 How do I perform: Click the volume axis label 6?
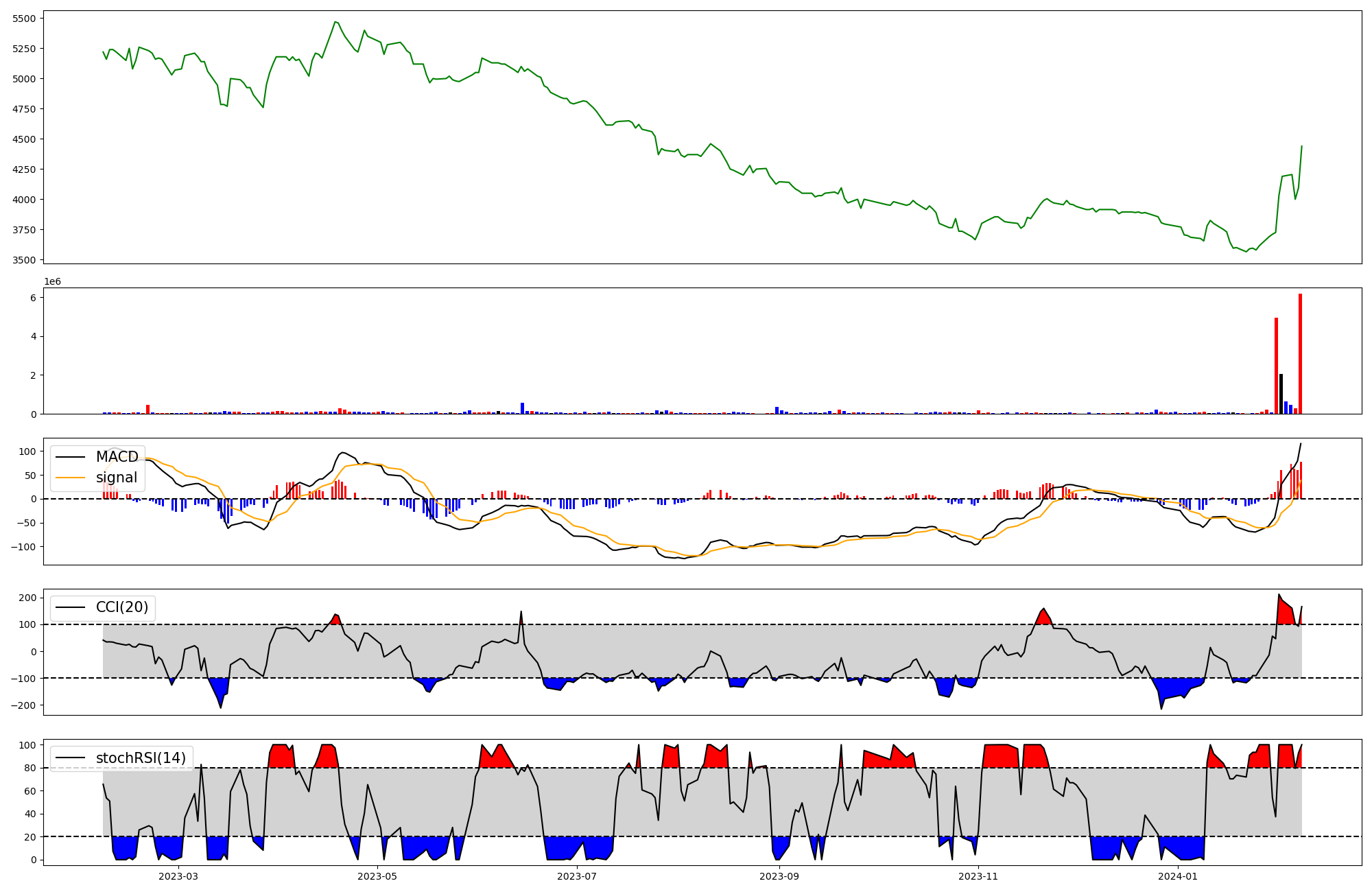pos(33,298)
